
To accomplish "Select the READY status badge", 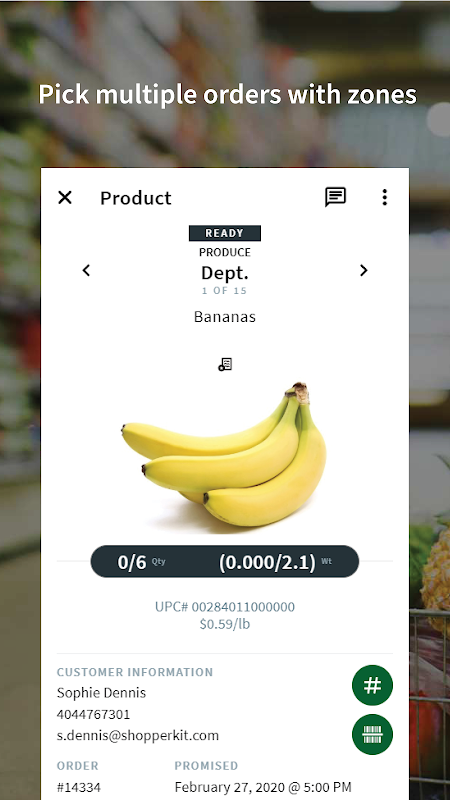I will click(x=224, y=233).
